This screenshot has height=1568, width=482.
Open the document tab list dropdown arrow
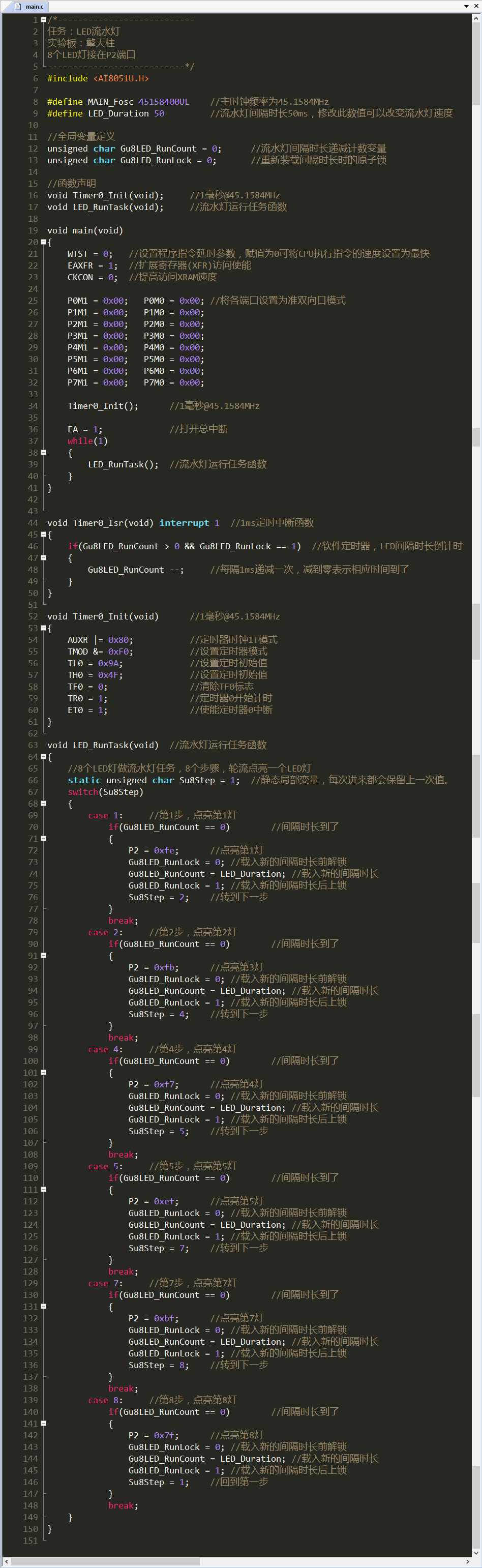[x=466, y=6]
